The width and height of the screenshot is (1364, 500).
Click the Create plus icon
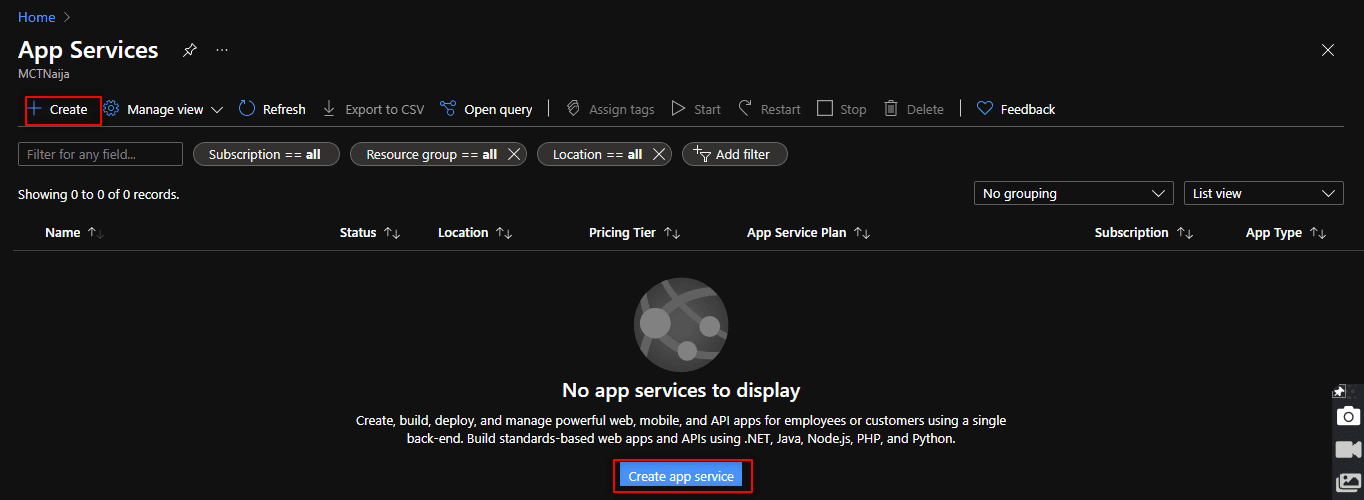click(x=34, y=108)
